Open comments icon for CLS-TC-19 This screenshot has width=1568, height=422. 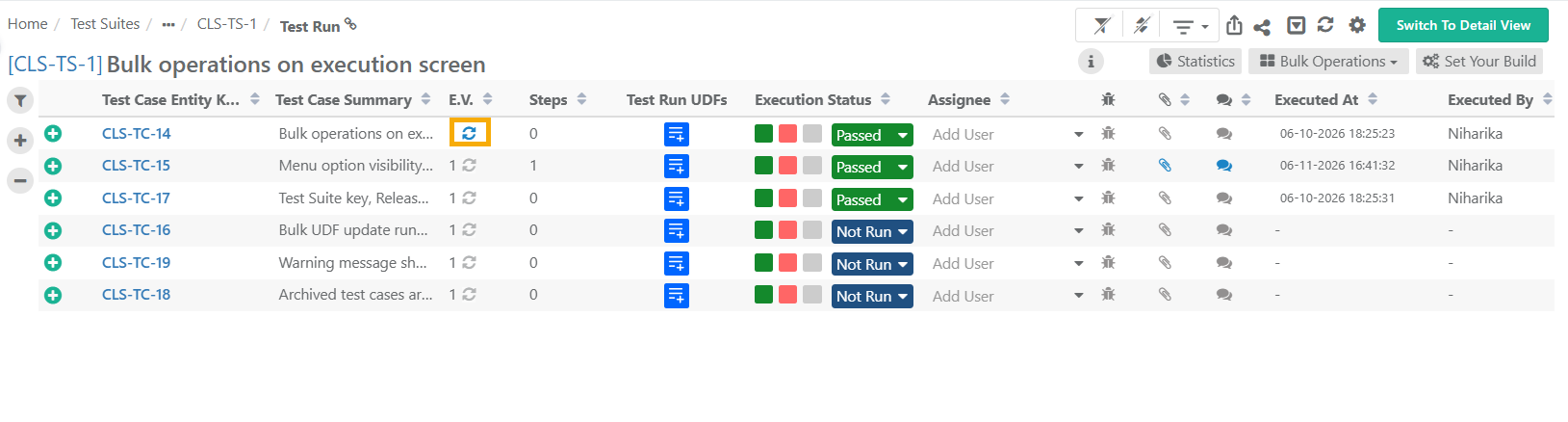1223,263
